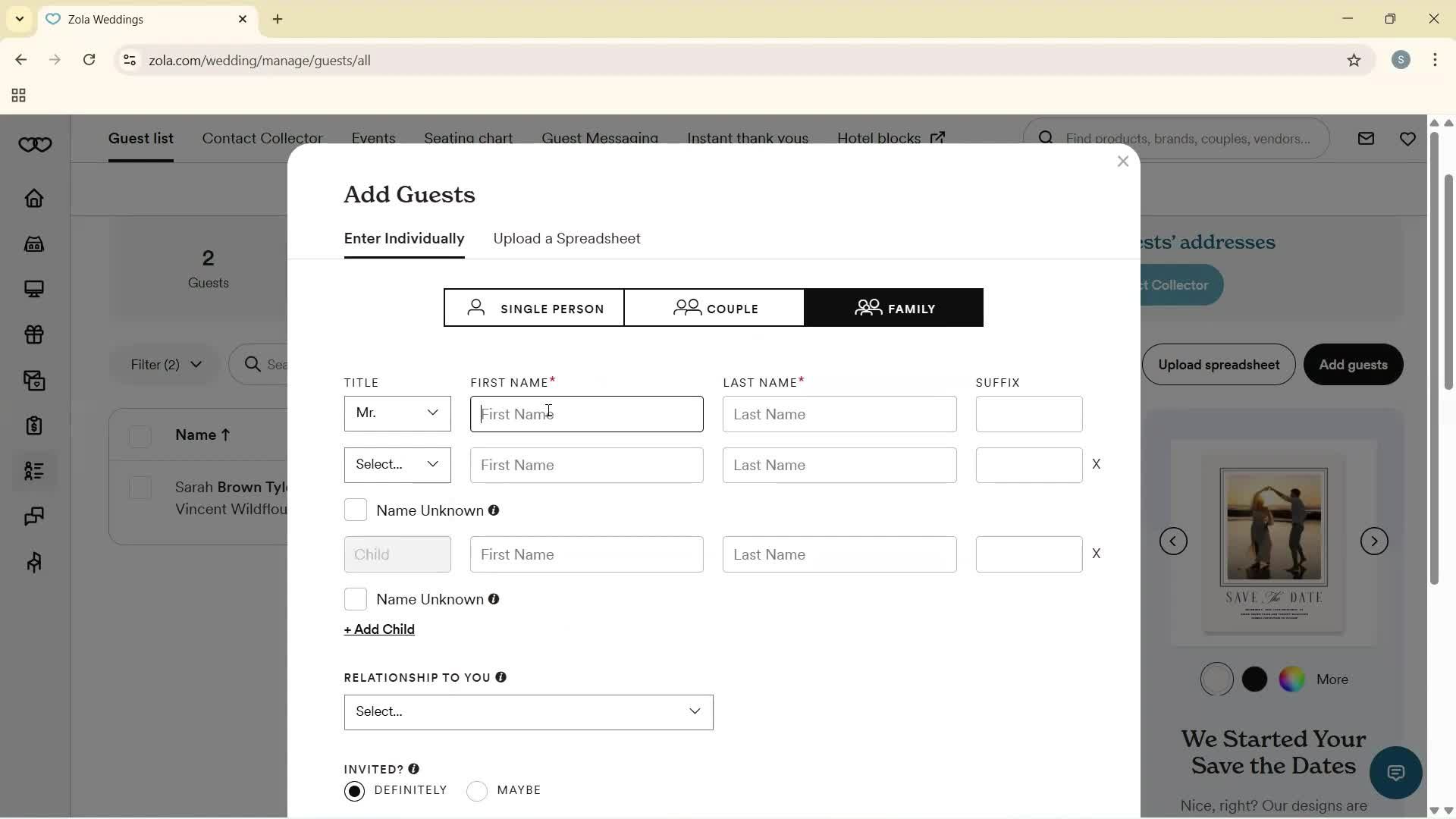
Task: Open the Seating chart section
Action: (468, 138)
